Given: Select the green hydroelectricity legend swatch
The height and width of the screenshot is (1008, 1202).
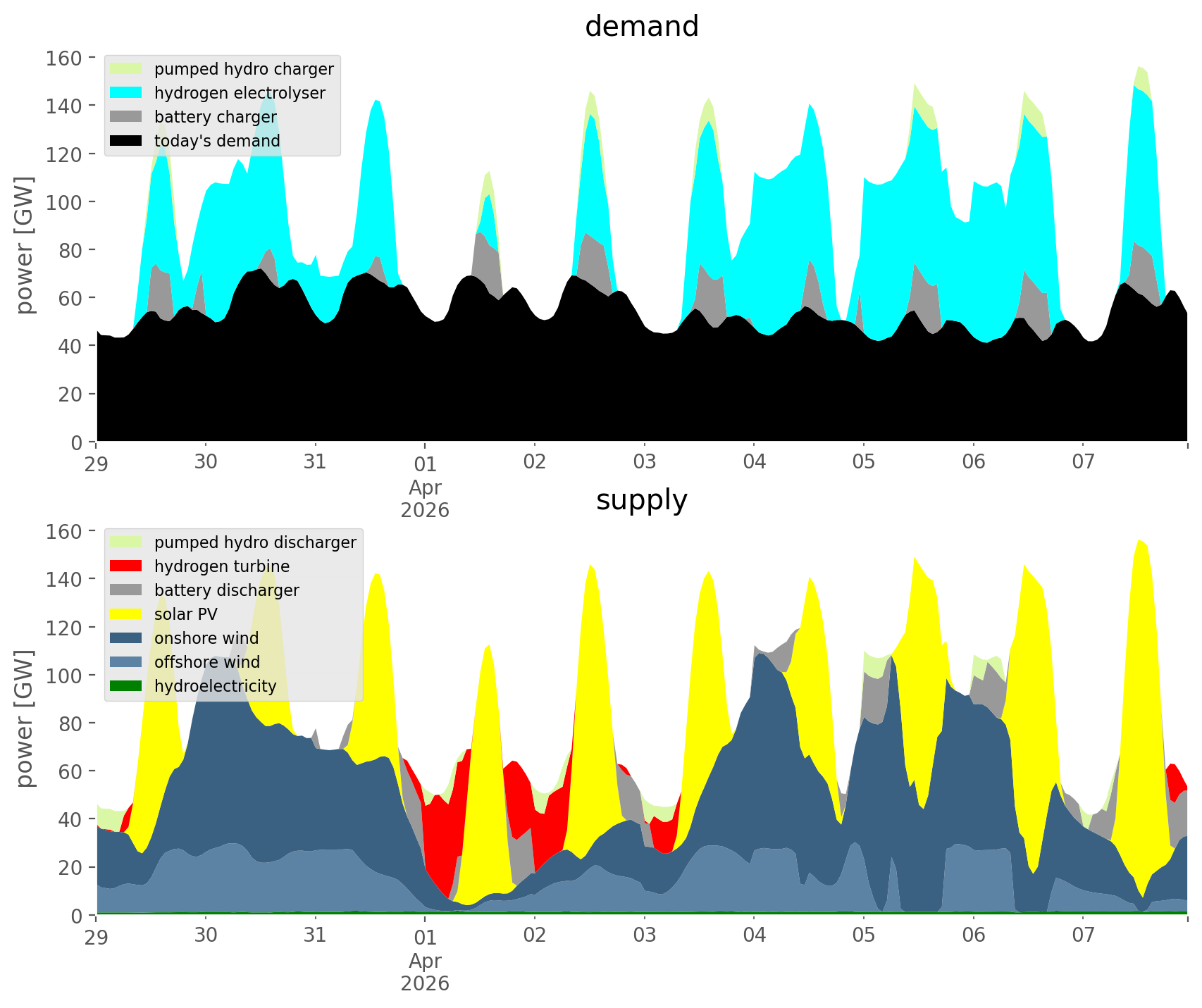Looking at the screenshot, I should coord(126,686).
